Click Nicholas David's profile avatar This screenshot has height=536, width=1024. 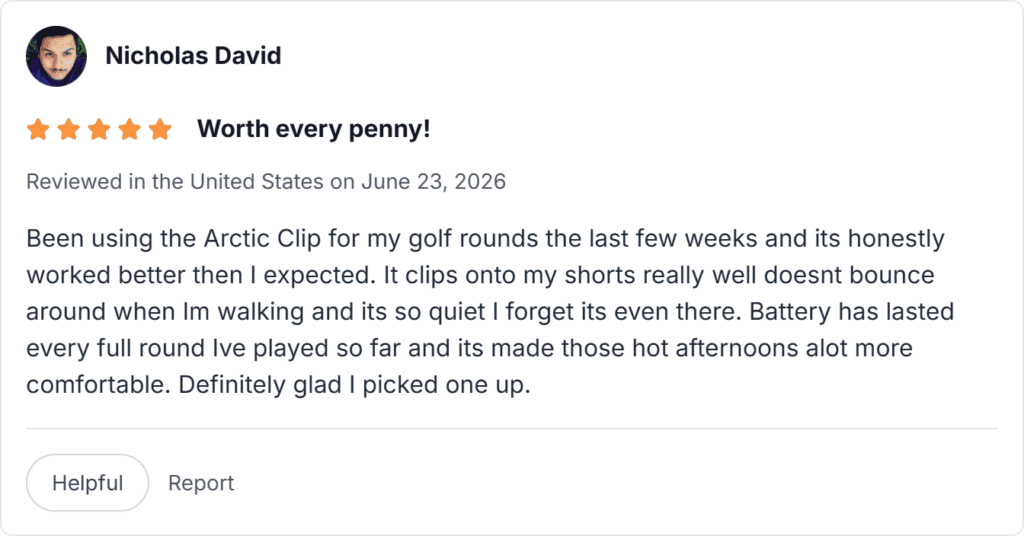(x=56, y=56)
